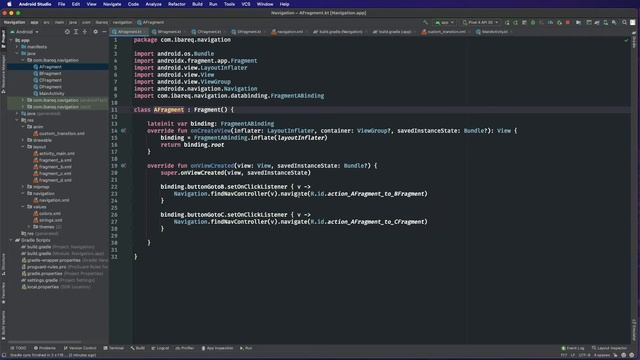Click the horizontal scrollbar of Project panel
The height and width of the screenshot is (360, 640).
coord(45,342)
